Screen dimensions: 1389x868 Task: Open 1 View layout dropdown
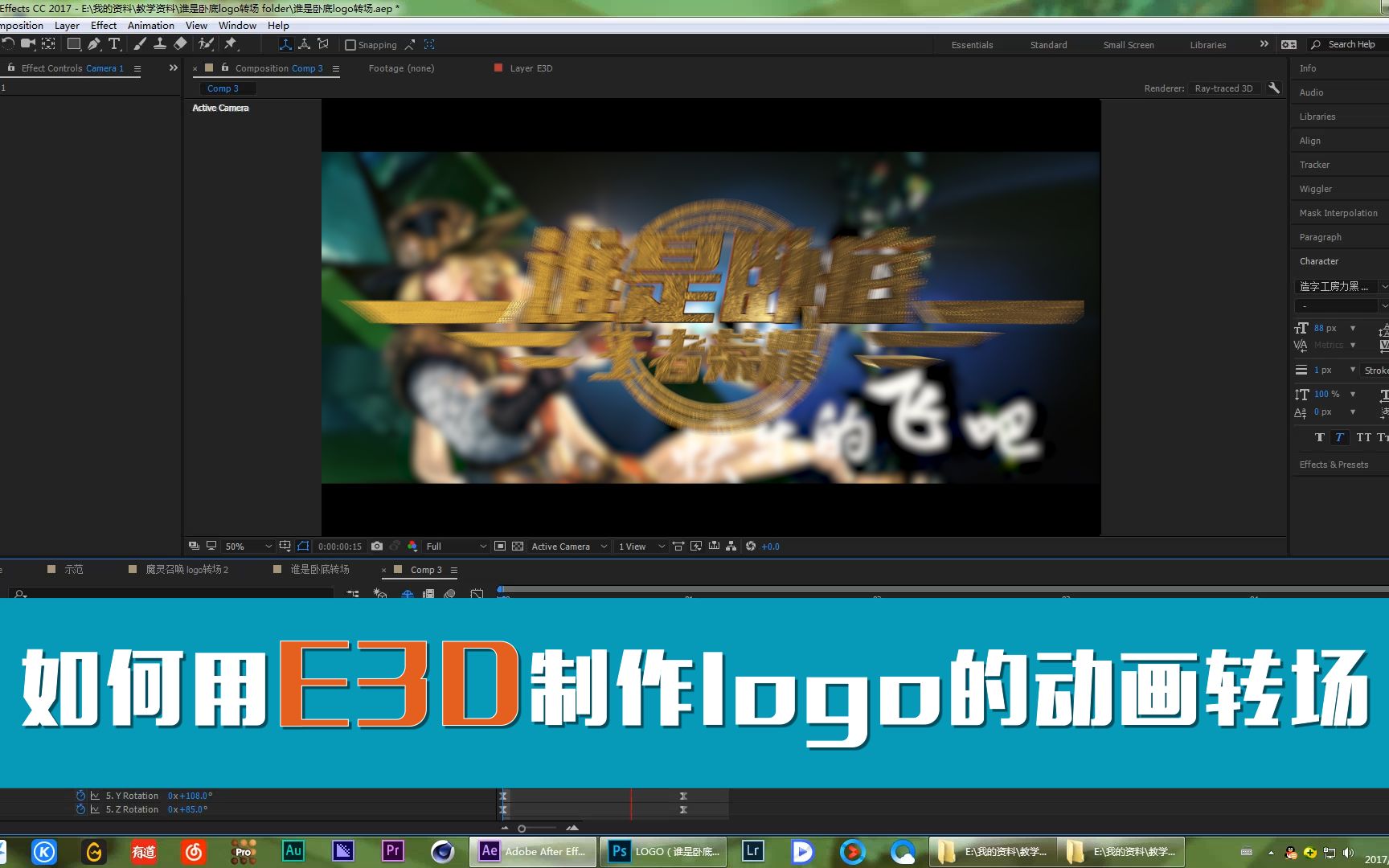tap(641, 547)
